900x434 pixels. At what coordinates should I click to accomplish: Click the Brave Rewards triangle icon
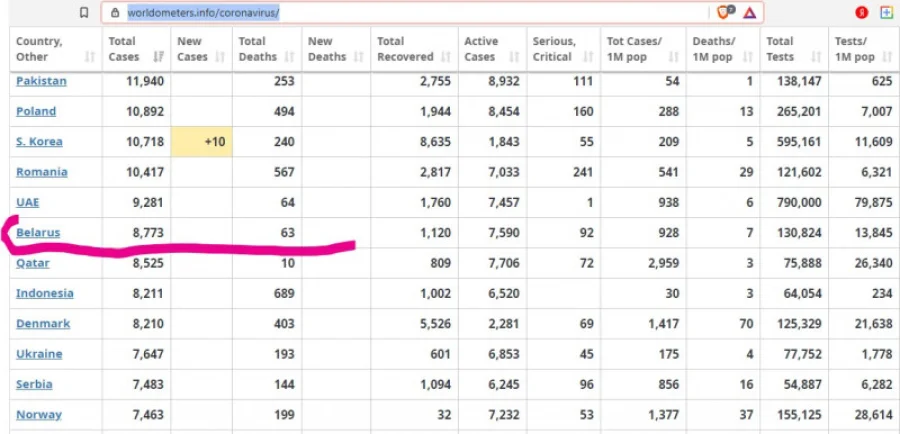749,13
